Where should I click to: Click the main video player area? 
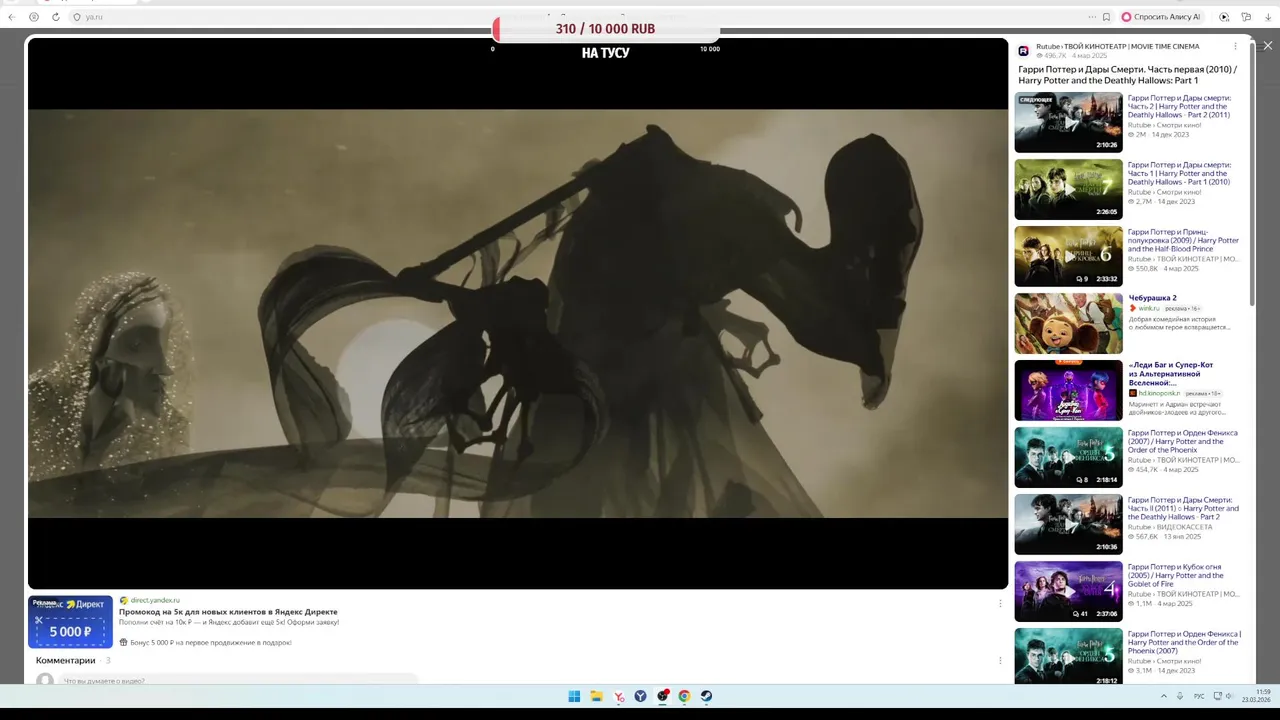[518, 313]
